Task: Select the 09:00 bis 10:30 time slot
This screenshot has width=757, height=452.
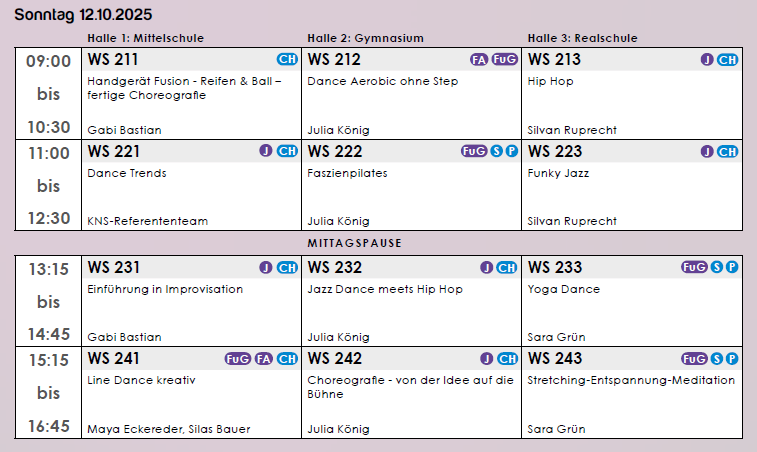Action: click(x=48, y=93)
